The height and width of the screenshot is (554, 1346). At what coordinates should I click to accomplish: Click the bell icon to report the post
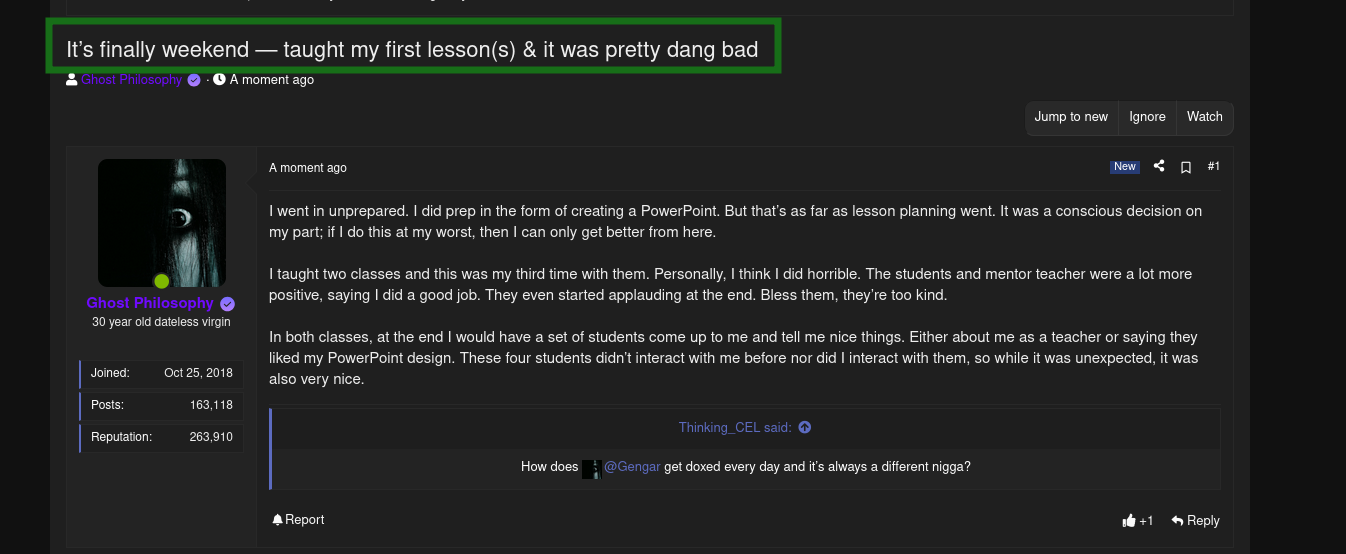point(277,520)
